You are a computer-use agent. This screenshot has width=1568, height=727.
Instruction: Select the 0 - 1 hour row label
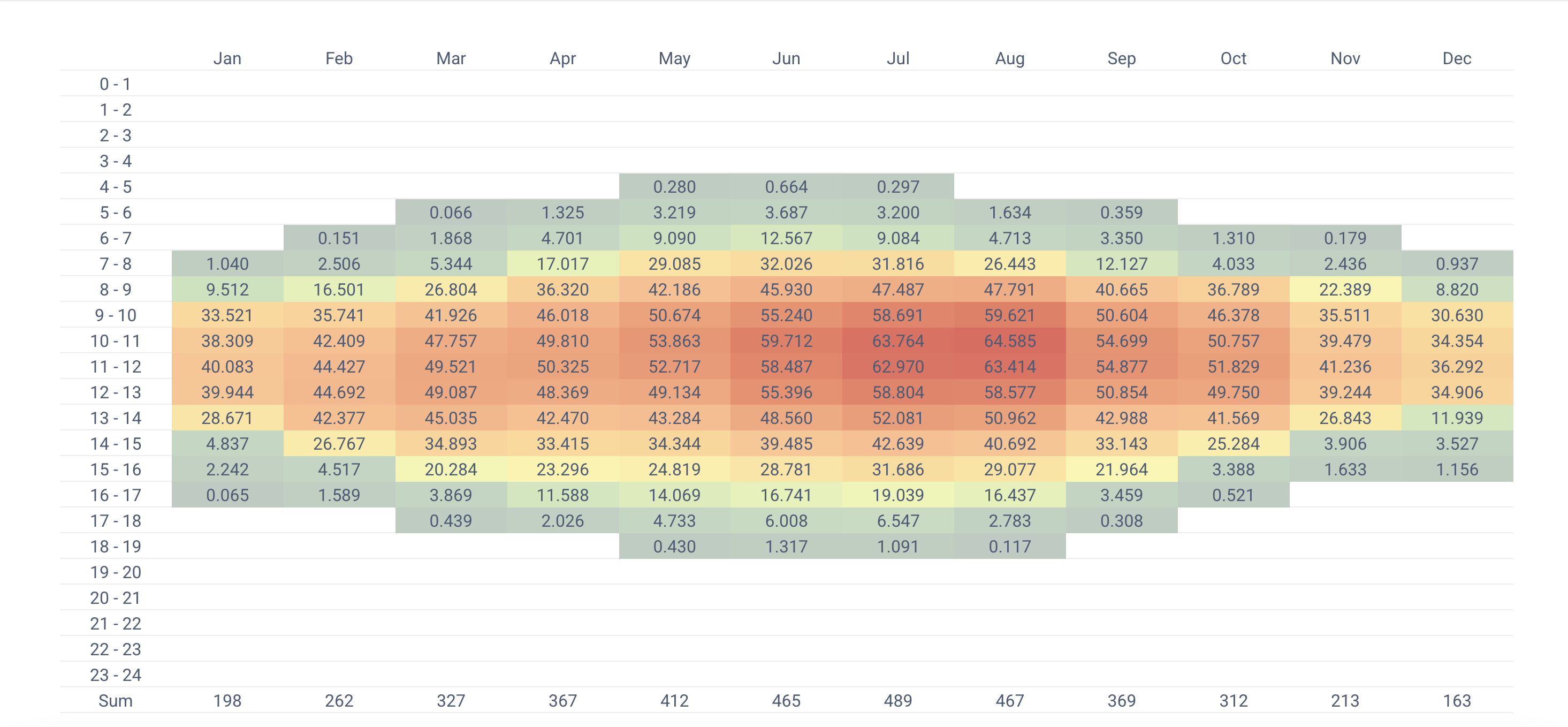[116, 84]
